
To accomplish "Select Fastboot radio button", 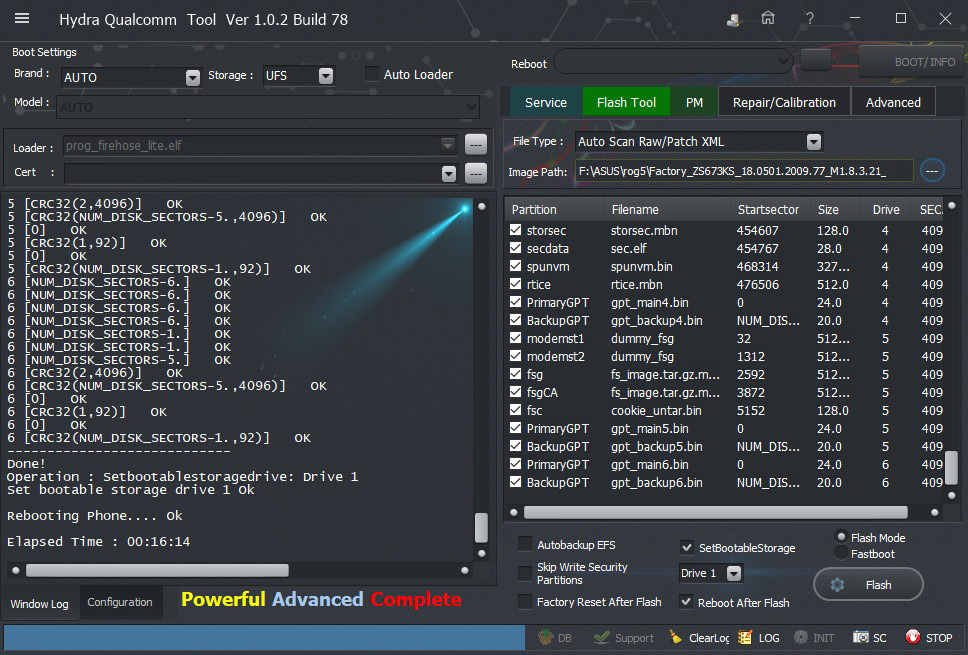I will (x=841, y=553).
